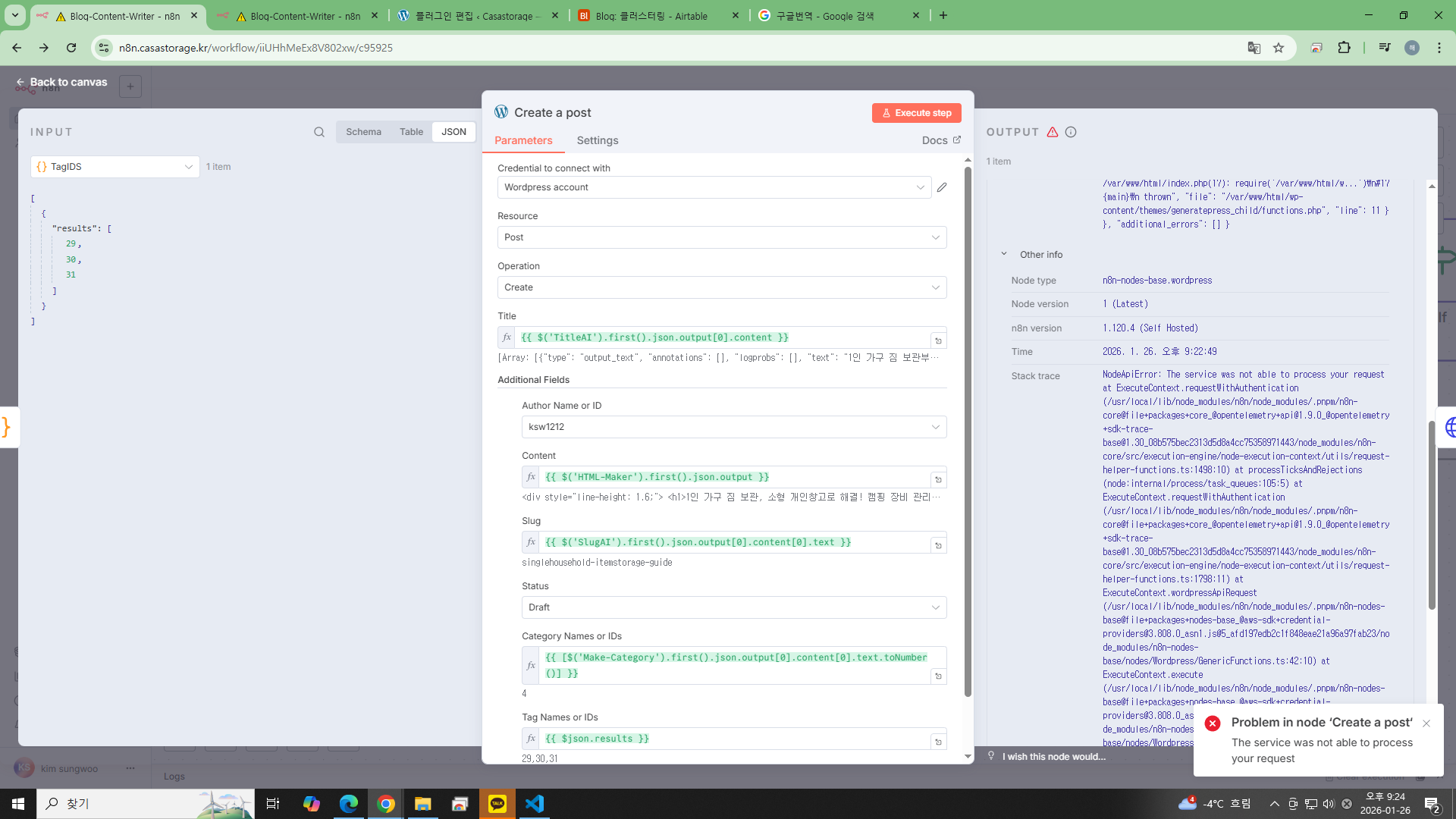Switch input view to Table
This screenshot has width=1456, height=819.
point(411,132)
